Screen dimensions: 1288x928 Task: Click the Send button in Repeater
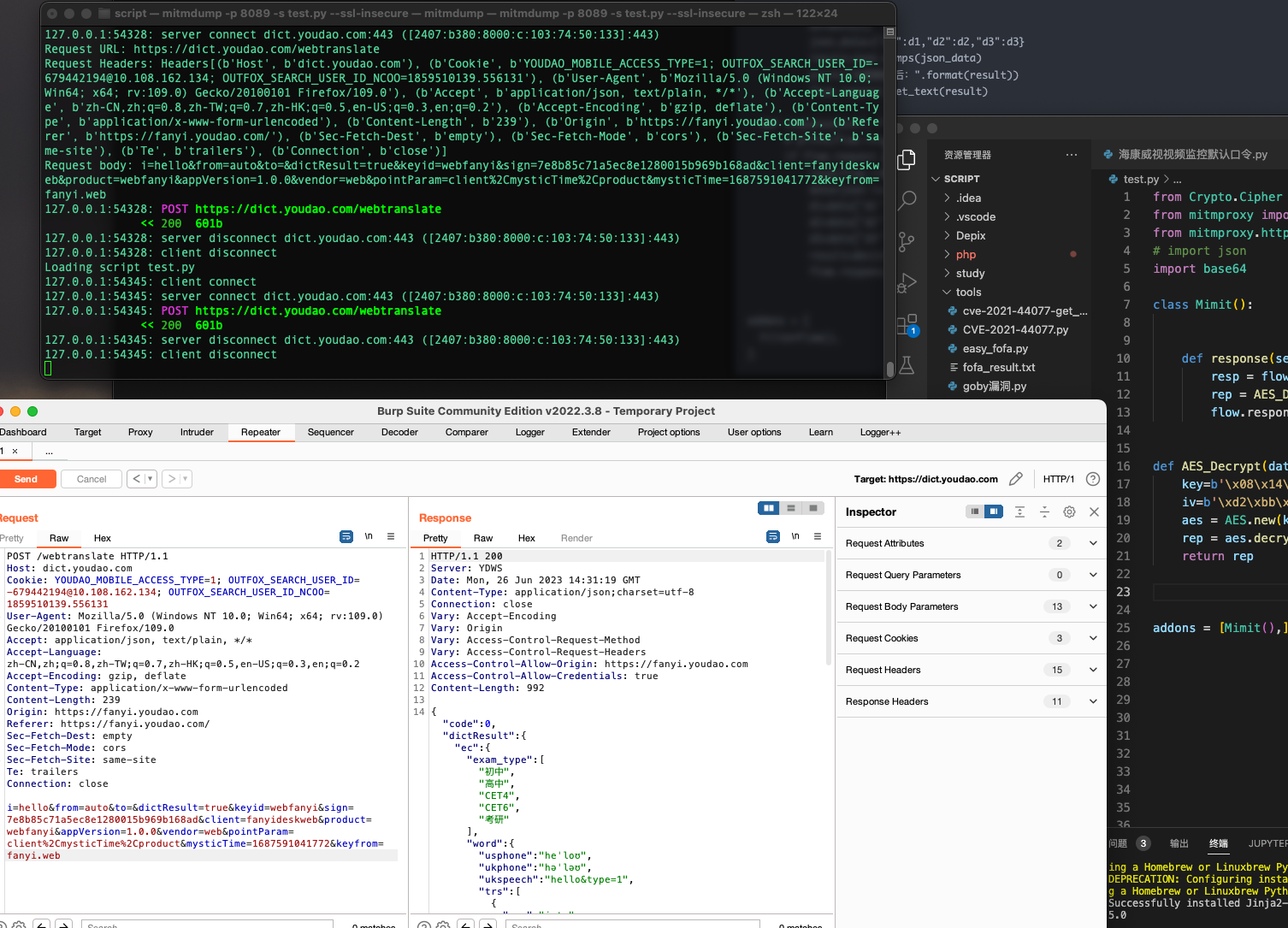[28, 479]
